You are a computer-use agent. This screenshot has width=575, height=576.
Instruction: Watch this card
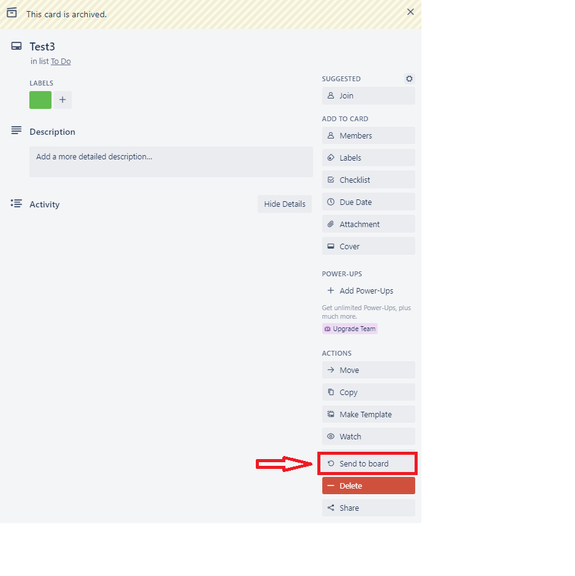coord(368,437)
